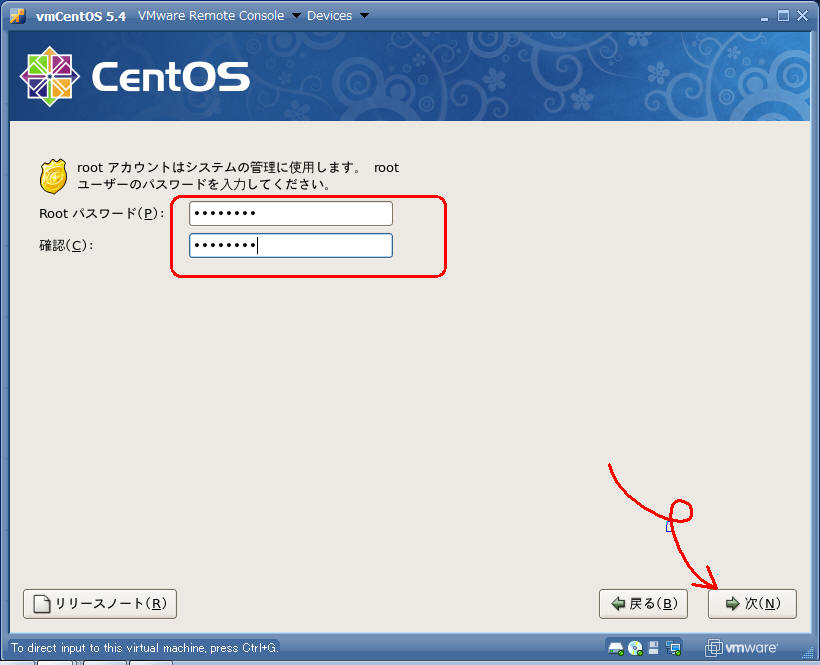Click the vmCentOS 5.4 title text
The width and height of the screenshot is (820, 665).
pos(80,16)
